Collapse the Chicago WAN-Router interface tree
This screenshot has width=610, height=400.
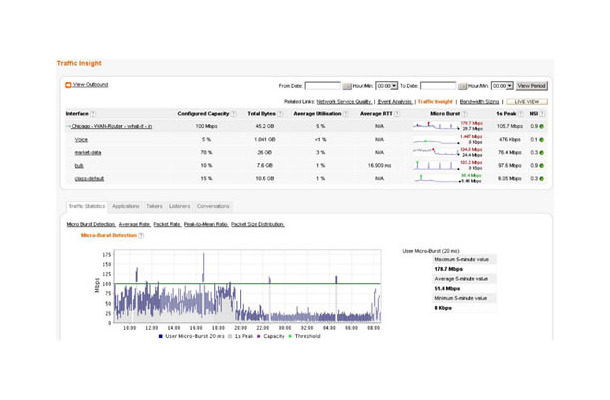pos(68,126)
